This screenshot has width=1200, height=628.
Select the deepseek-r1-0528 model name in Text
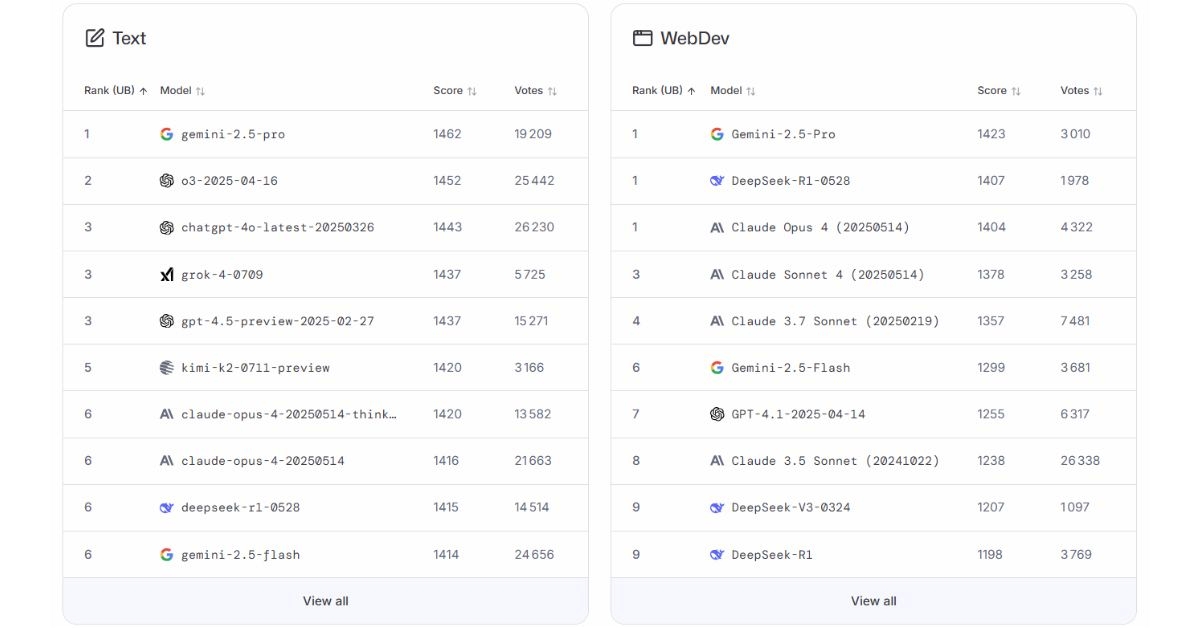[x=240, y=507]
